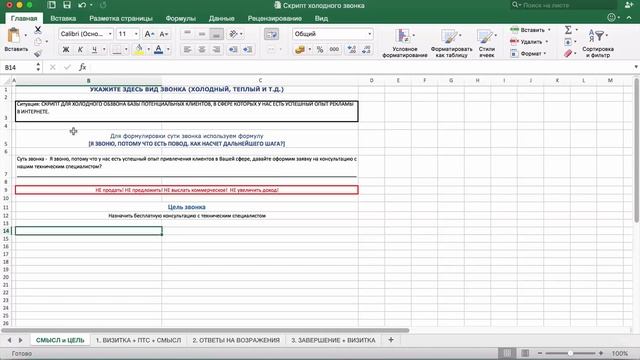Click the search sheet field
This screenshot has height=360, width=640.
pos(563,5)
